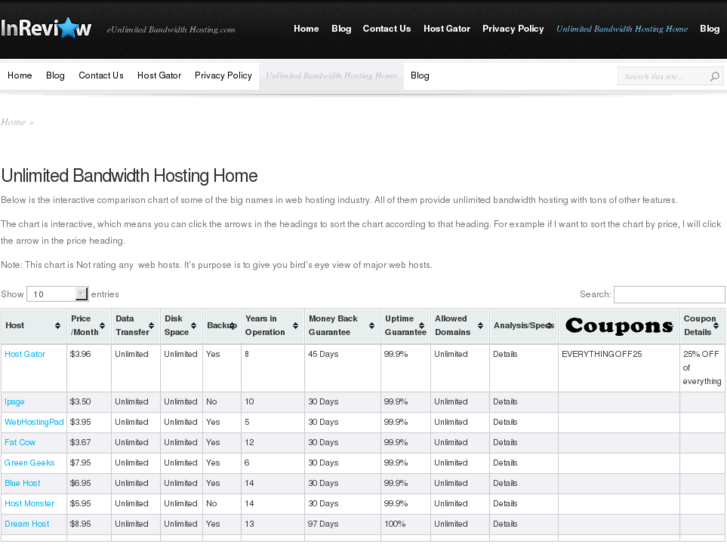Select Home in white navigation bar
The height and width of the screenshot is (545, 727).
19,76
